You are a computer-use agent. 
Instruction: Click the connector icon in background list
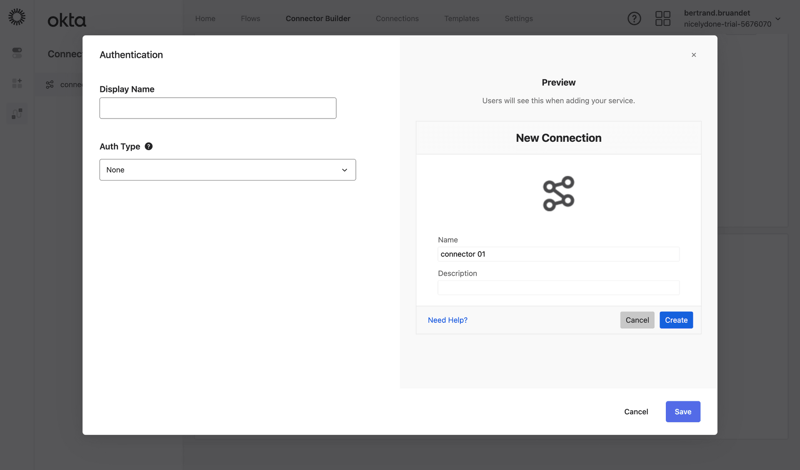[49, 85]
